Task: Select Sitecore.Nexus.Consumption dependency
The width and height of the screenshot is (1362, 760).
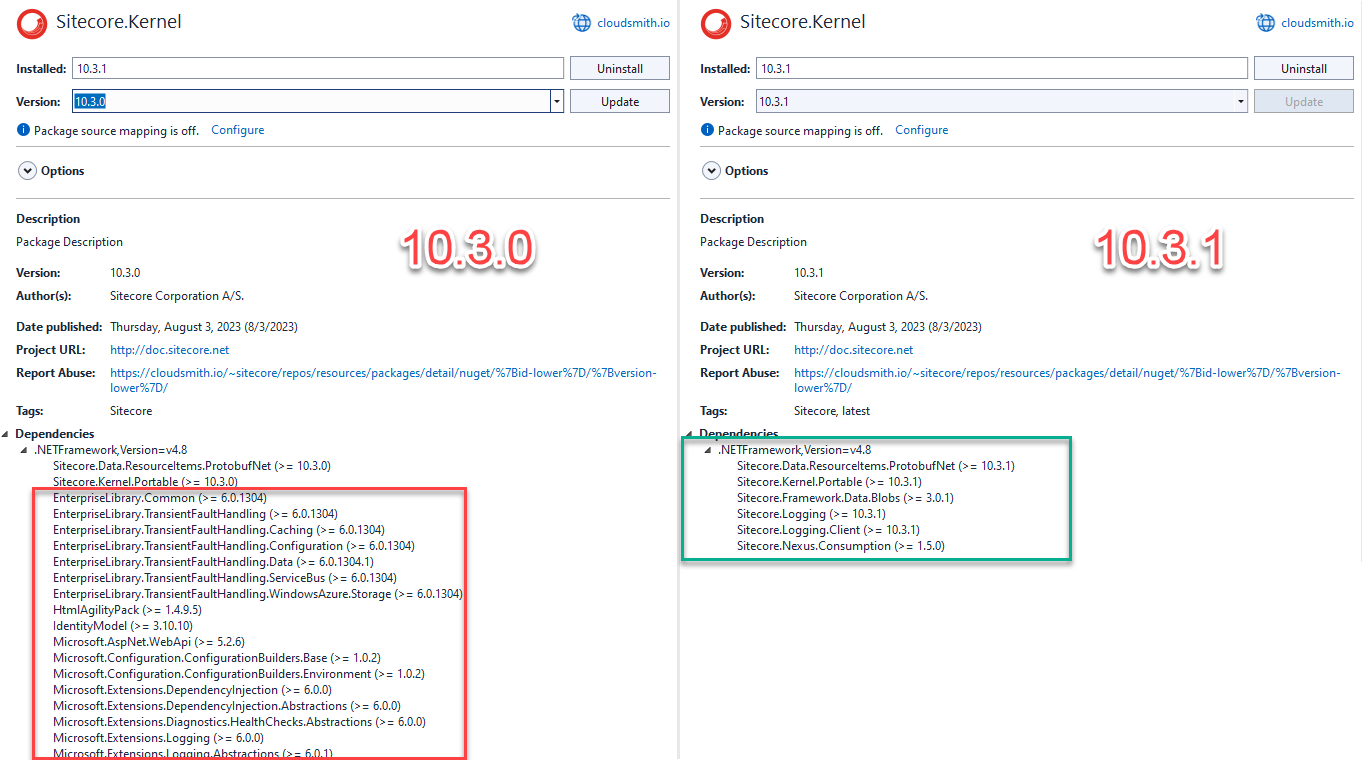Action: [x=841, y=546]
